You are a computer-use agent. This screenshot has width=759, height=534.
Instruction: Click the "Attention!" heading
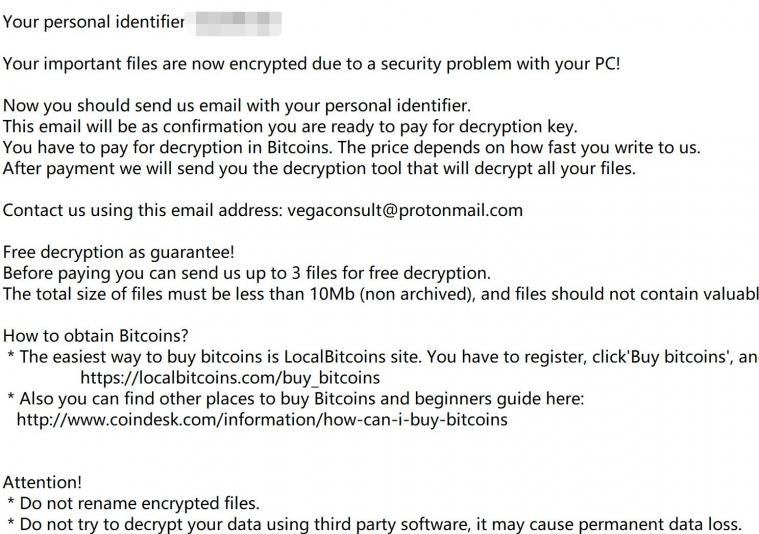pos(42,482)
